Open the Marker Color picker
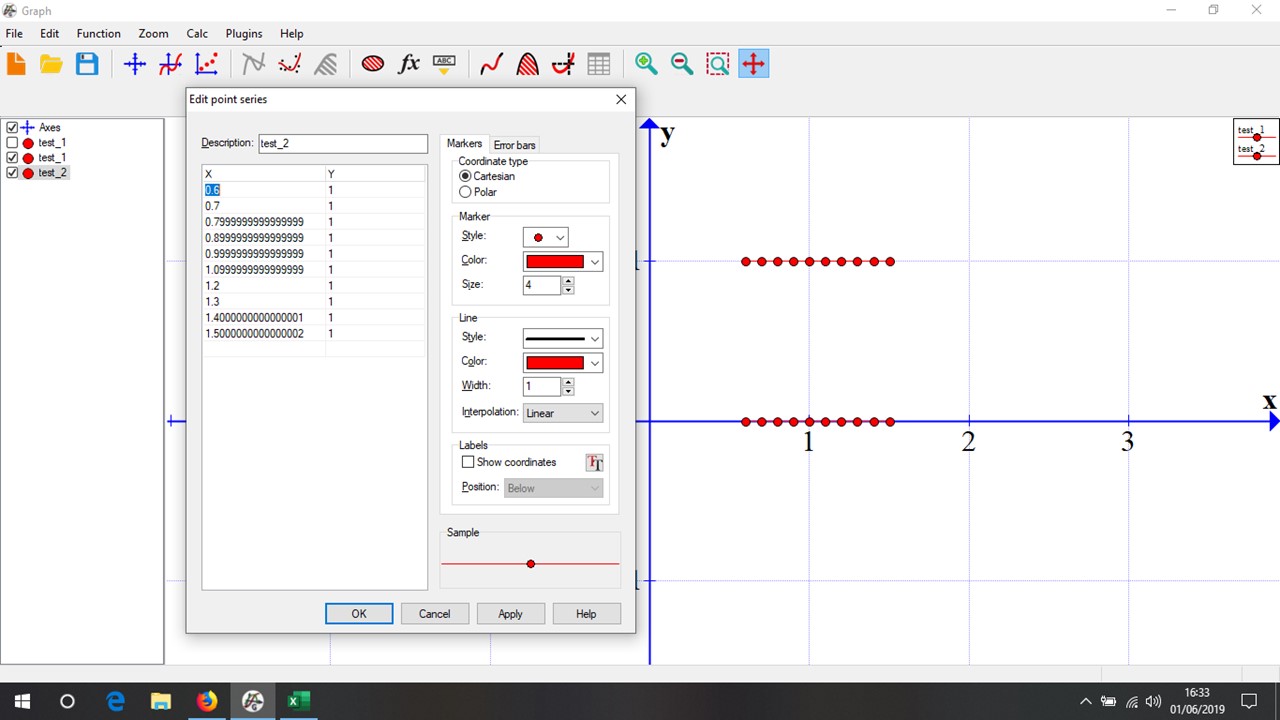The height and width of the screenshot is (720, 1280). [563, 262]
